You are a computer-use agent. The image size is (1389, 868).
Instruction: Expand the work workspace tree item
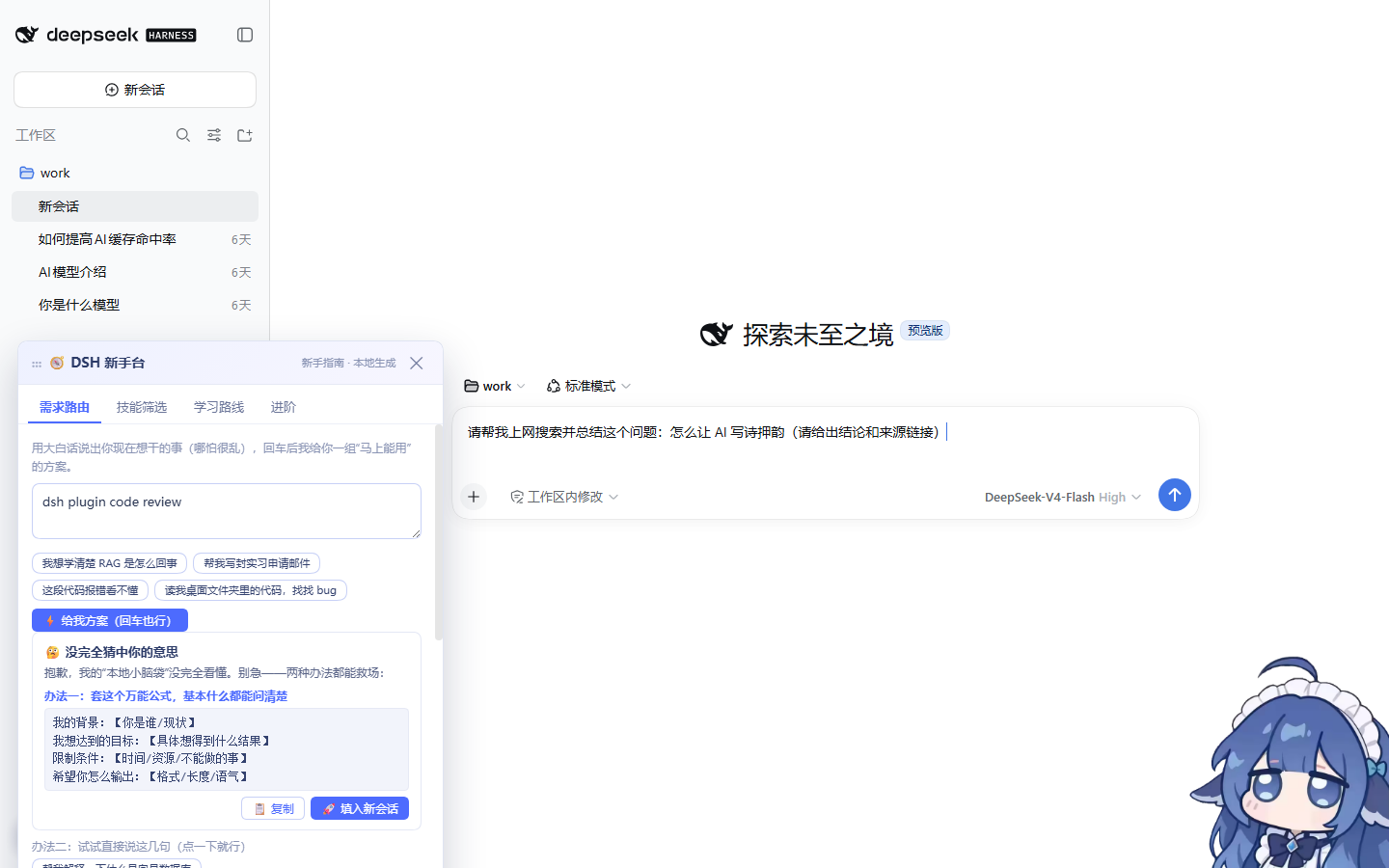(x=135, y=173)
